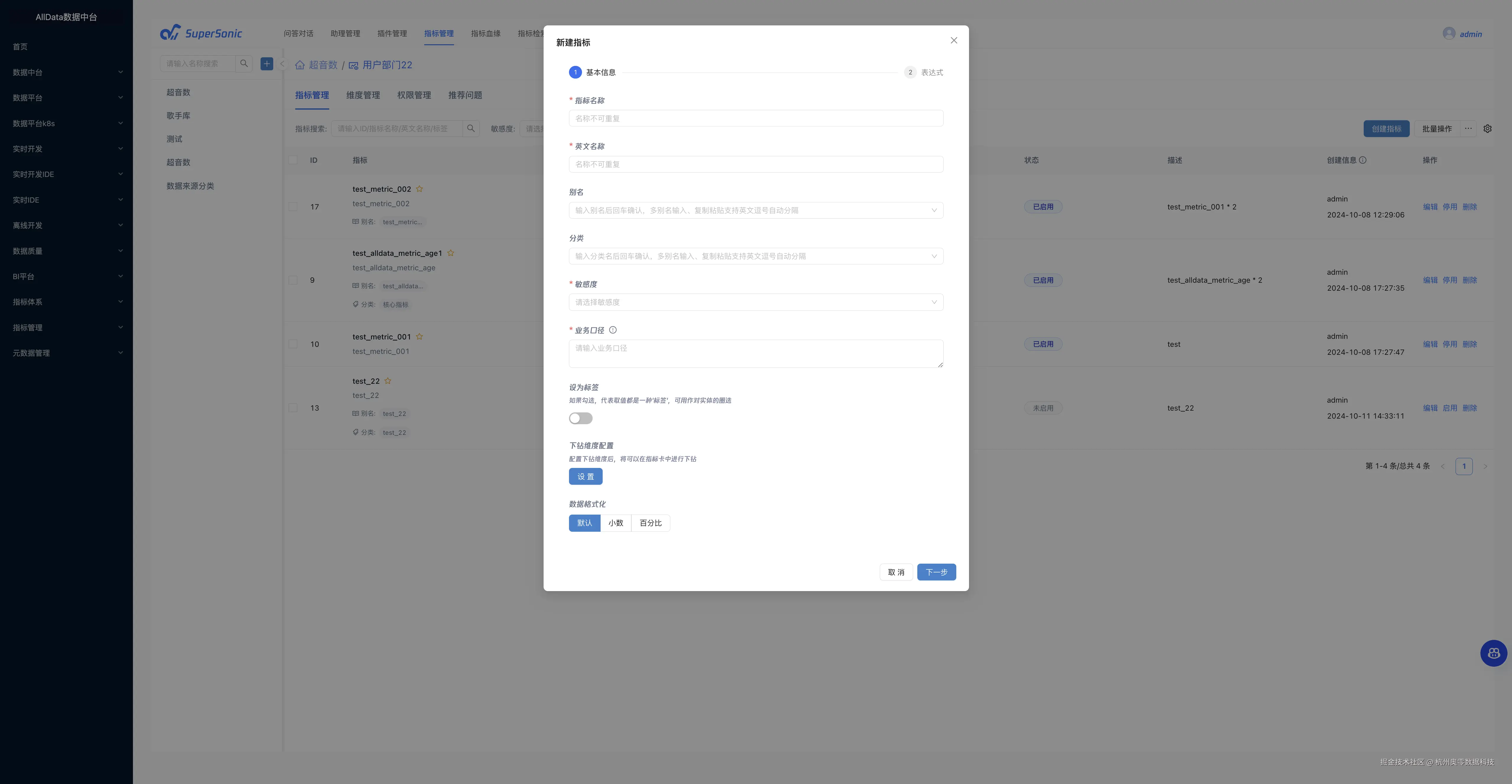Viewport: 1512px width, 784px height.
Task: Switch to the 维度管理 tab
Action: 363,95
